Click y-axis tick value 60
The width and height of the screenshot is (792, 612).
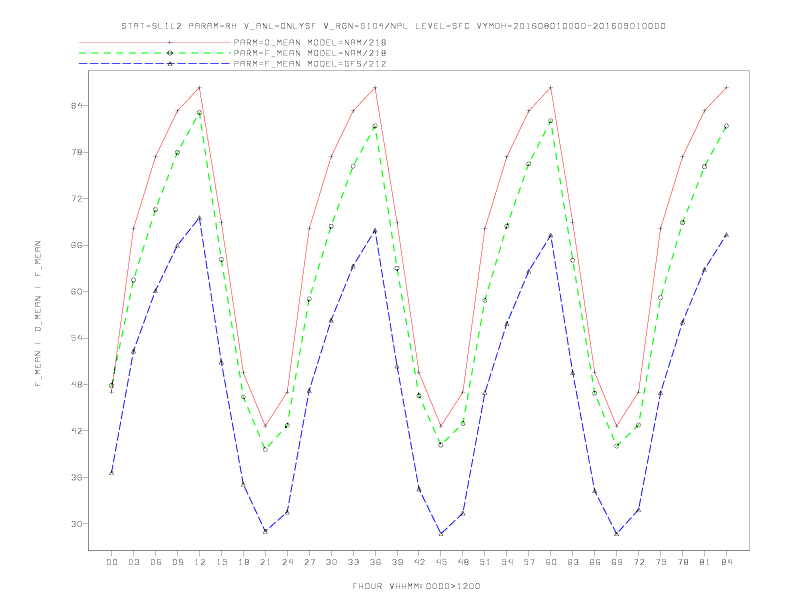point(76,291)
